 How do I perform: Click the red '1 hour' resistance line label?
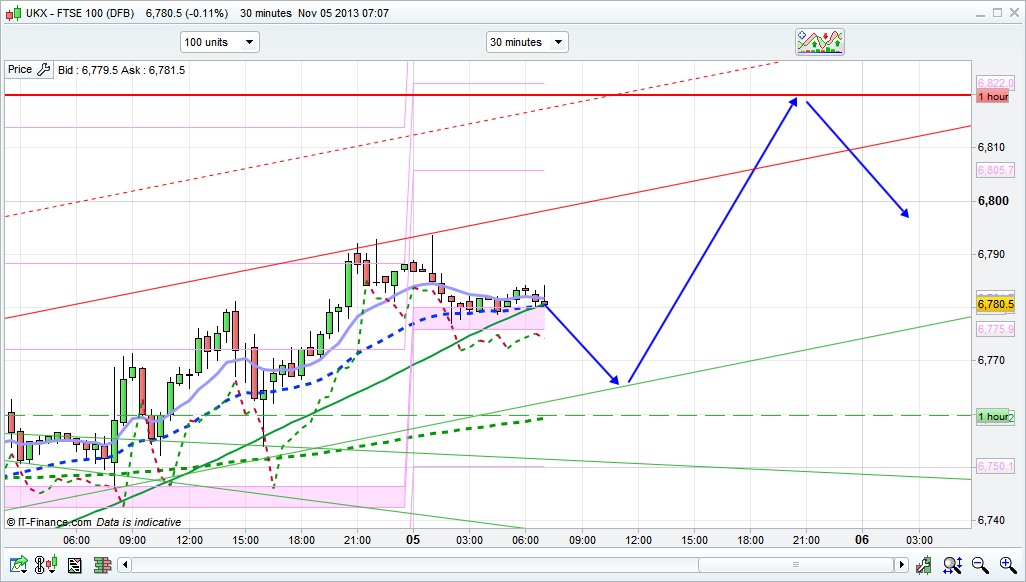(x=992, y=96)
